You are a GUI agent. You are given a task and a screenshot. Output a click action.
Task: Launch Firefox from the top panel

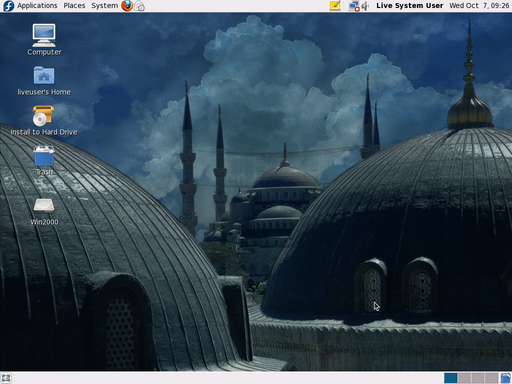[x=127, y=6]
